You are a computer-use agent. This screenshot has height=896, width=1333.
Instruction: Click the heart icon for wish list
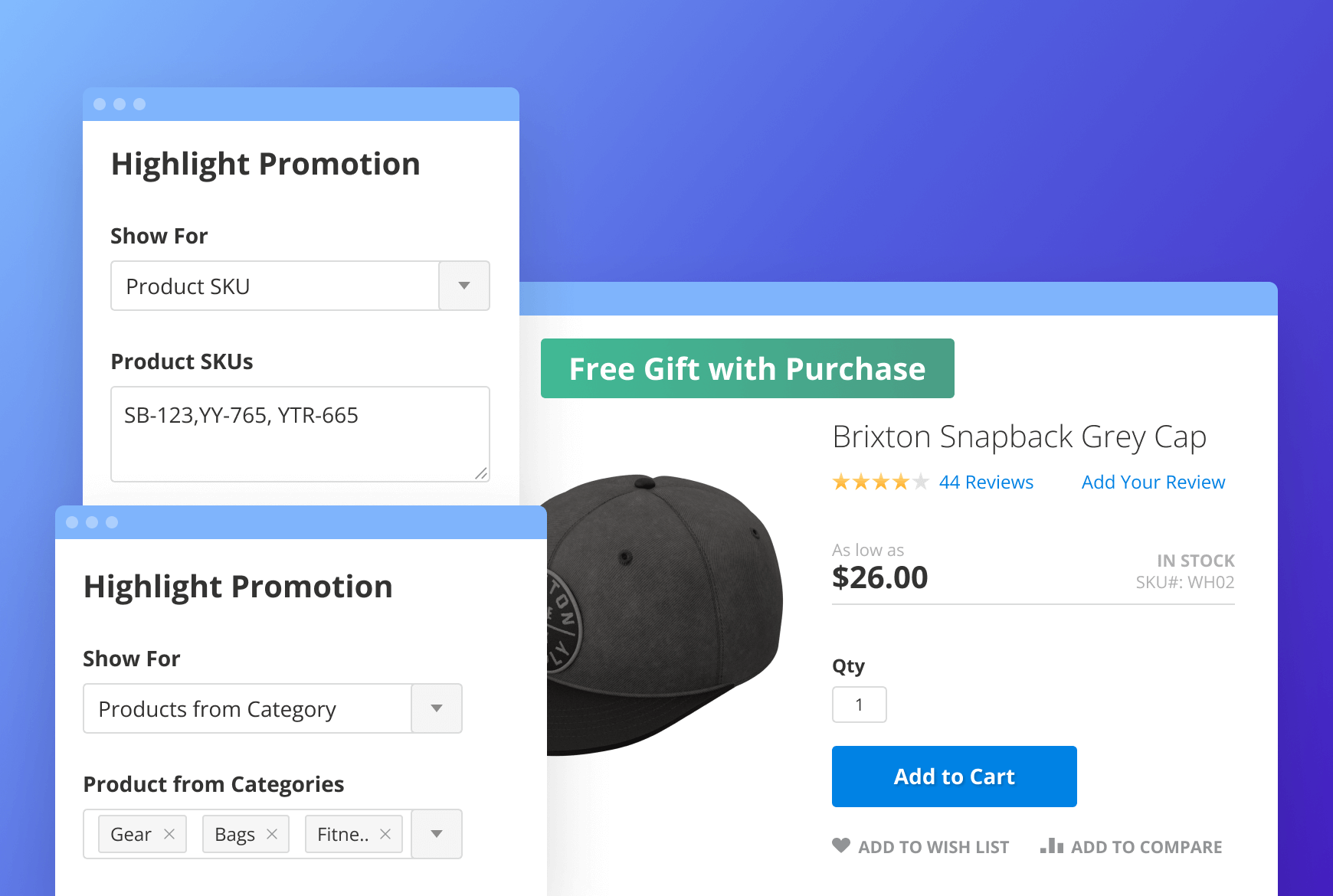point(841,845)
